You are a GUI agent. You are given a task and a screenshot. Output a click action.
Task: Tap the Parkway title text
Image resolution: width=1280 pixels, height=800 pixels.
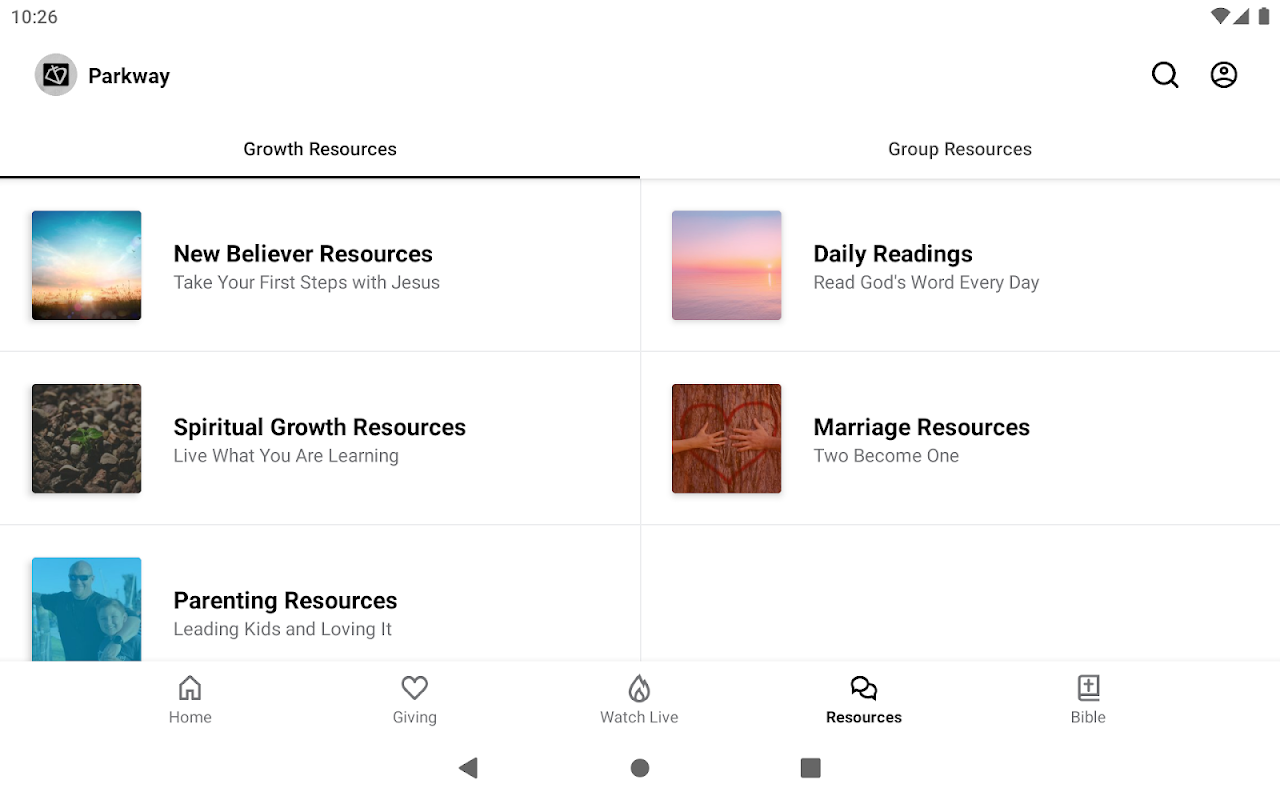coord(129,76)
